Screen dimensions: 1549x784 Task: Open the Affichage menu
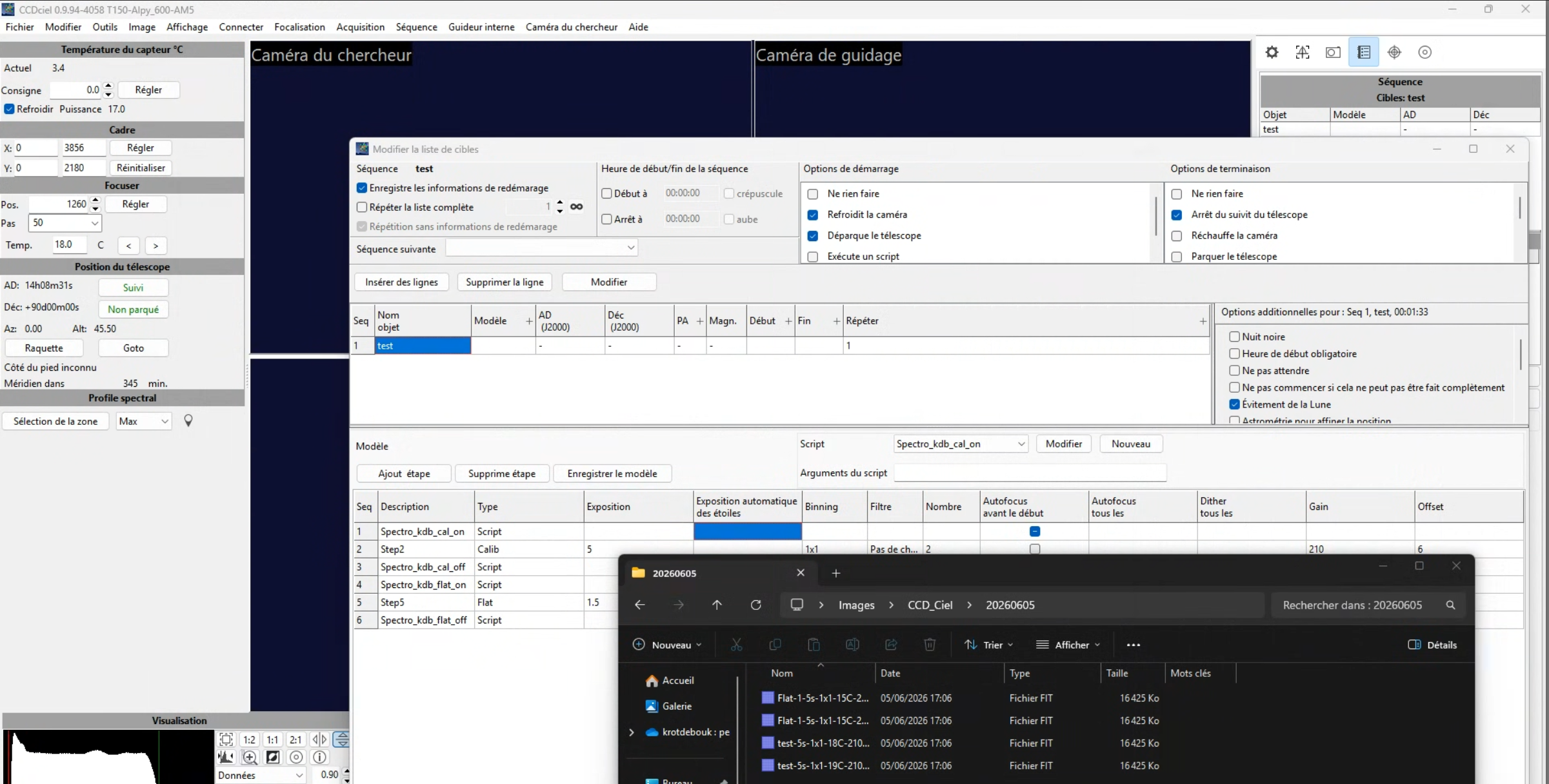187,27
